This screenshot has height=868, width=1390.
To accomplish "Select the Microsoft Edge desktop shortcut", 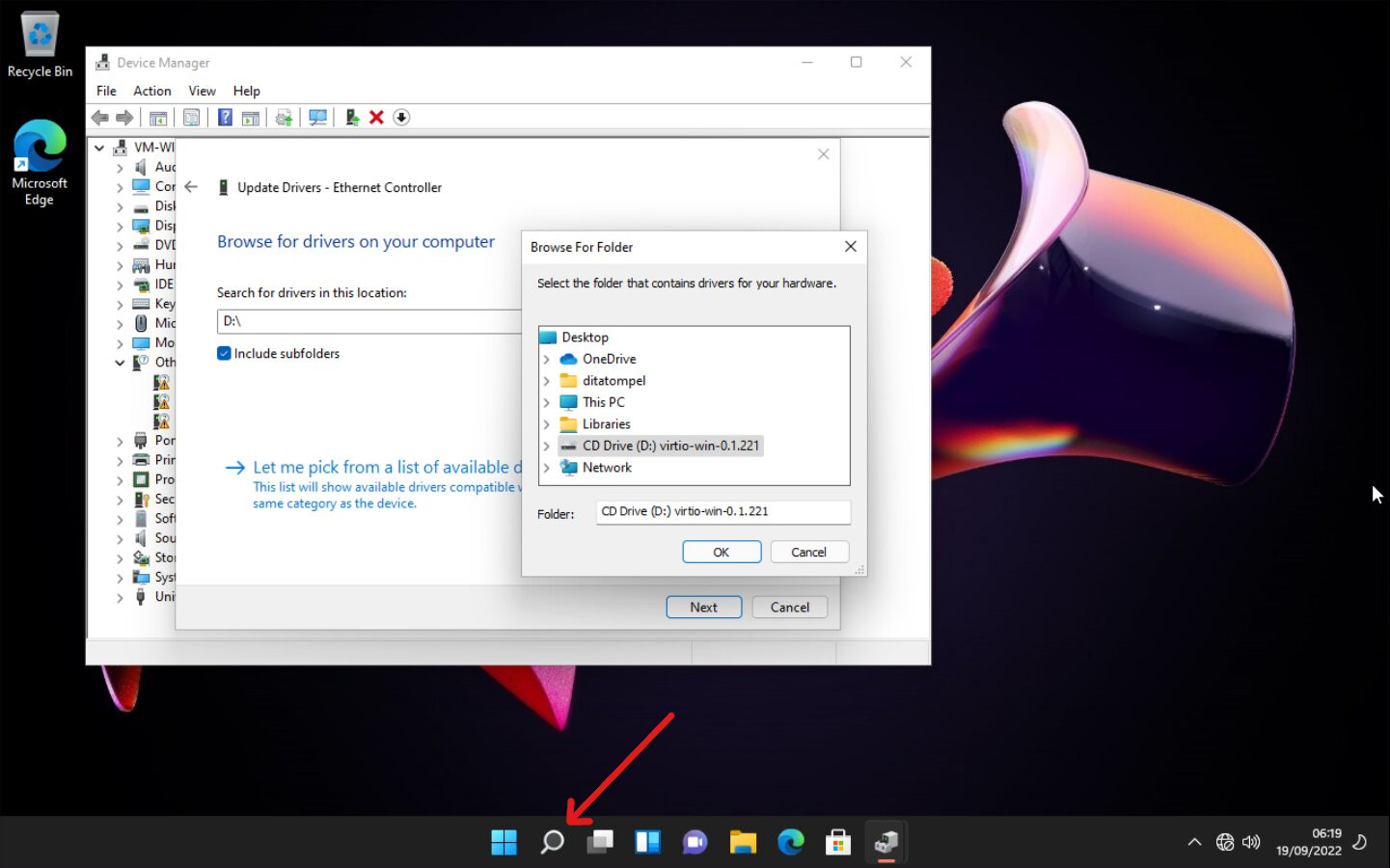I will [x=40, y=162].
